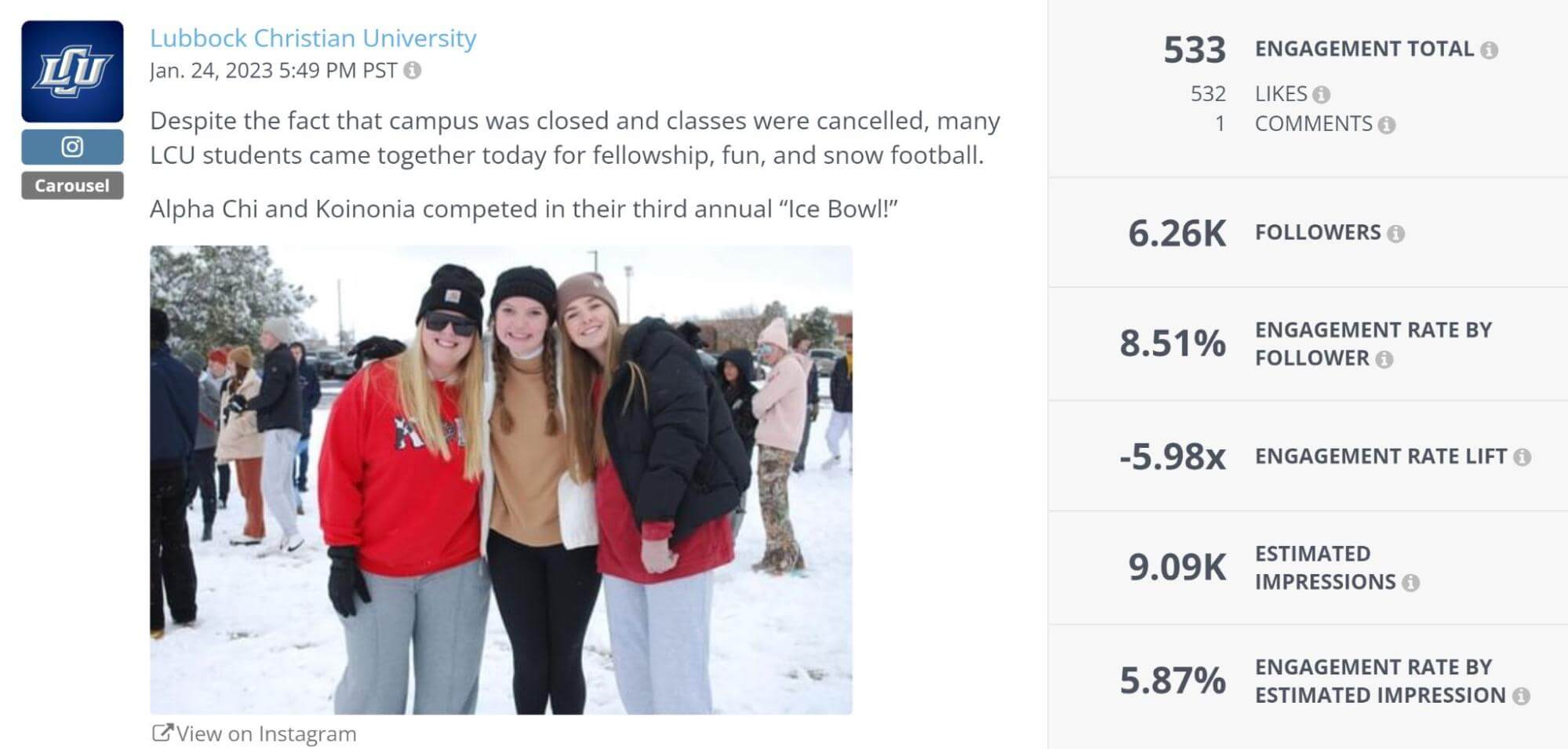Click the Carousel label badge
The width and height of the screenshot is (1568, 749).
click(71, 186)
